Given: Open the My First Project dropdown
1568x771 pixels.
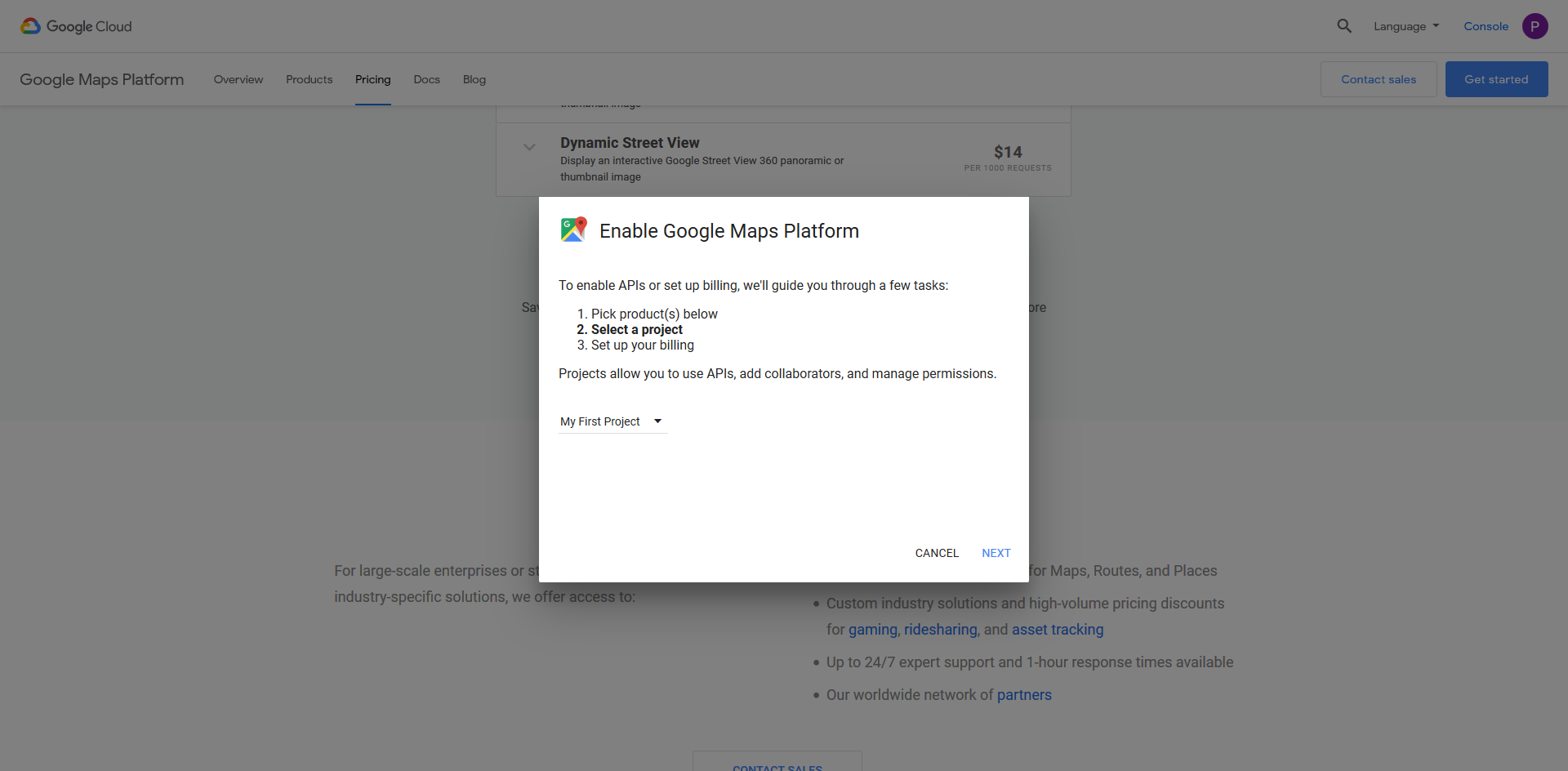Looking at the screenshot, I should point(612,421).
